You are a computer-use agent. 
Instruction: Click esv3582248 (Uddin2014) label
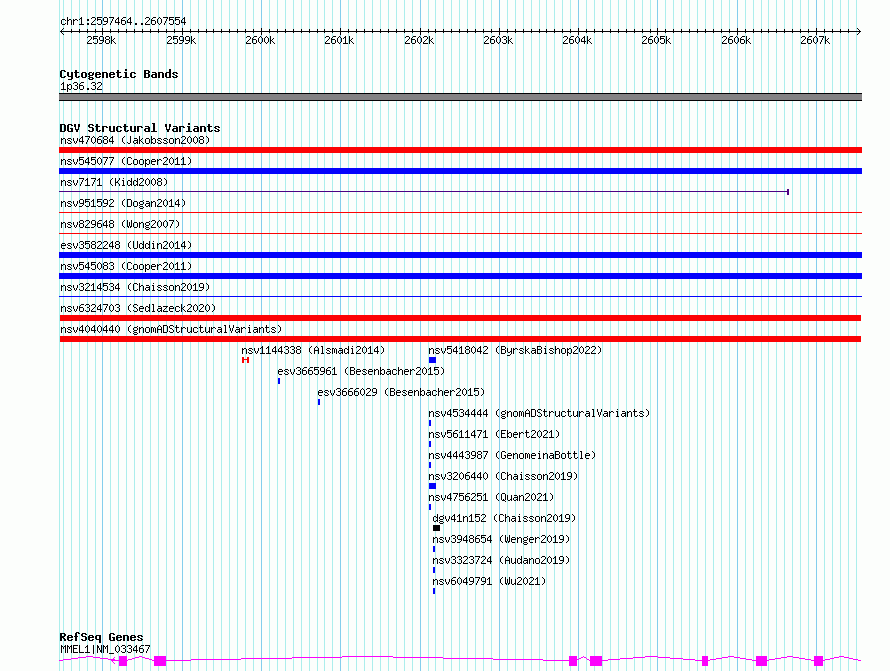pos(126,245)
